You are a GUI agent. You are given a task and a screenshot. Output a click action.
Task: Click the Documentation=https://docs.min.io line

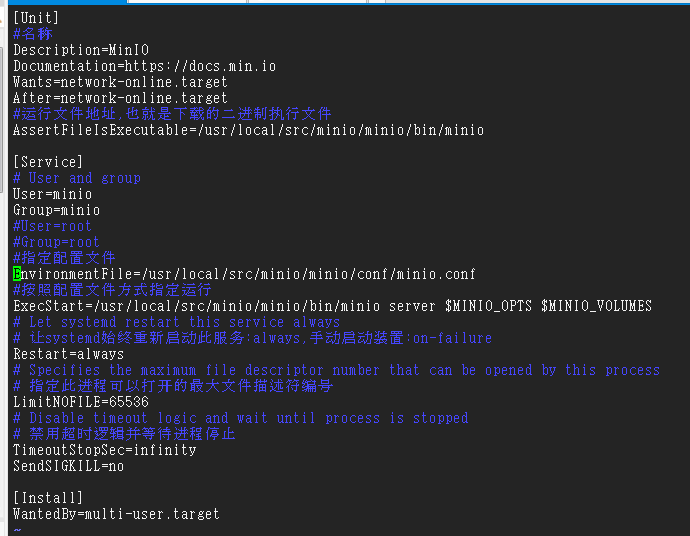(144, 66)
